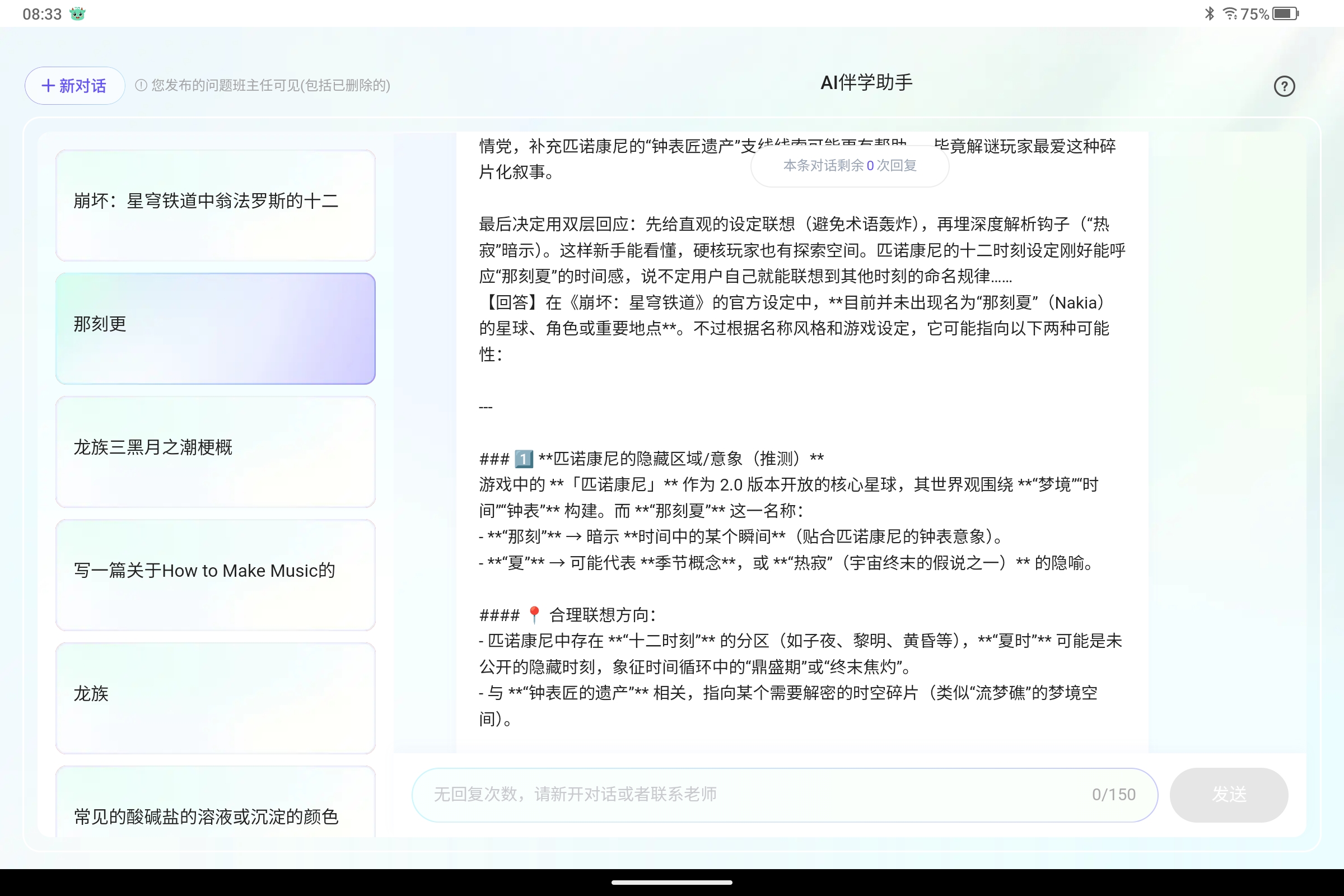This screenshot has height=896, width=1344.
Task: Click the number 1 keycap emoji
Action: click(x=524, y=459)
